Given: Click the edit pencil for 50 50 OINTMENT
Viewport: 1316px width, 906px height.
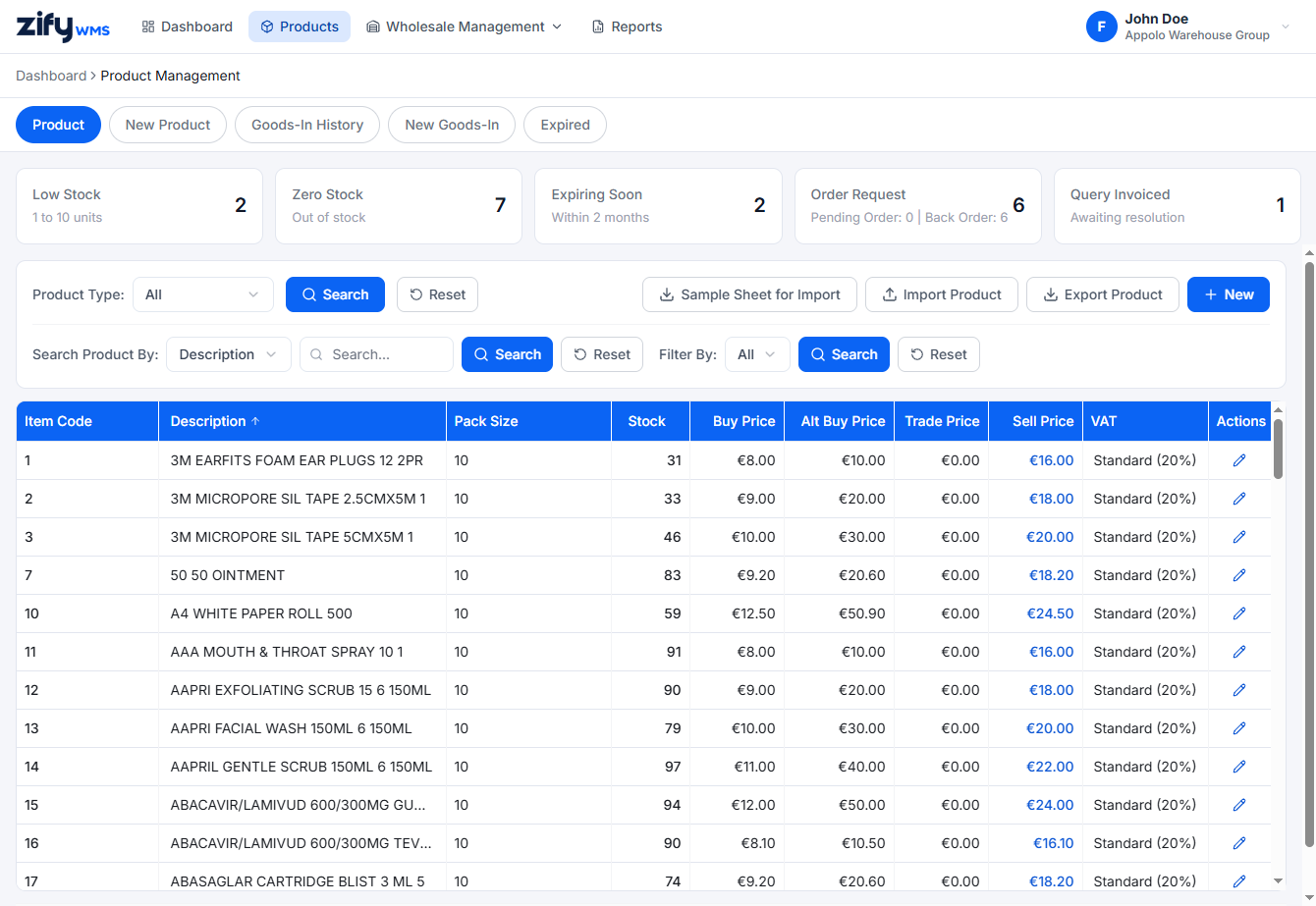Looking at the screenshot, I should tap(1238, 575).
